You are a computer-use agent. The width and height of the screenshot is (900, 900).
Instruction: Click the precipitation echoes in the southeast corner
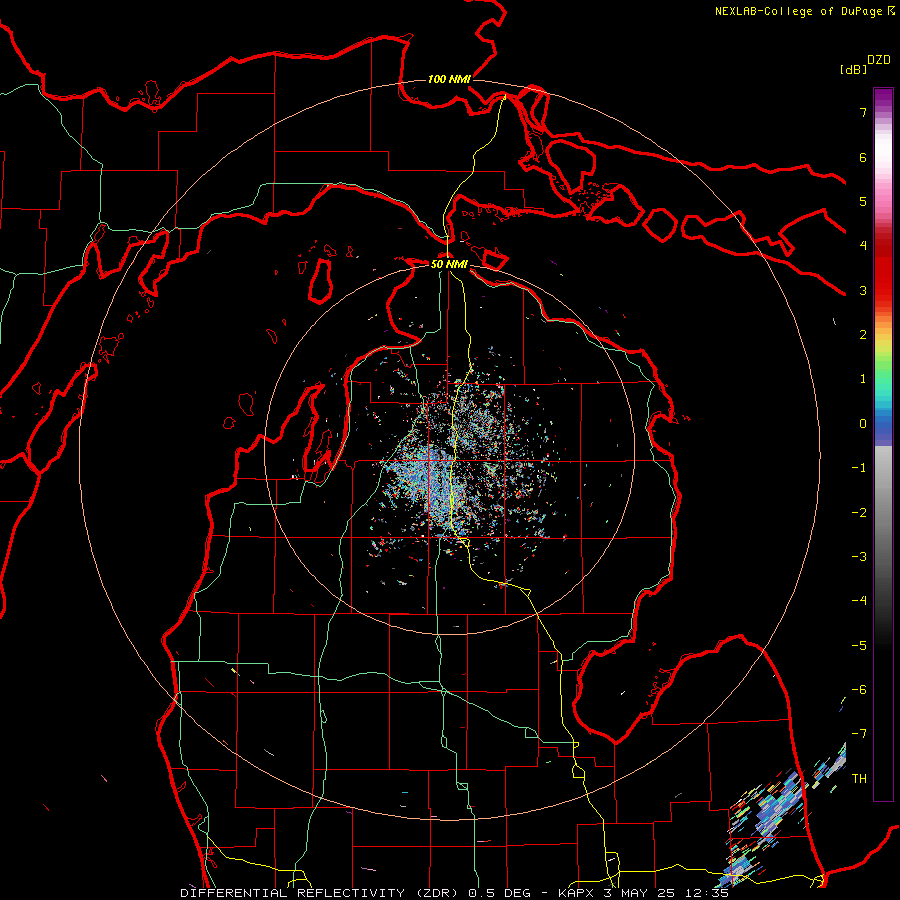(783, 815)
